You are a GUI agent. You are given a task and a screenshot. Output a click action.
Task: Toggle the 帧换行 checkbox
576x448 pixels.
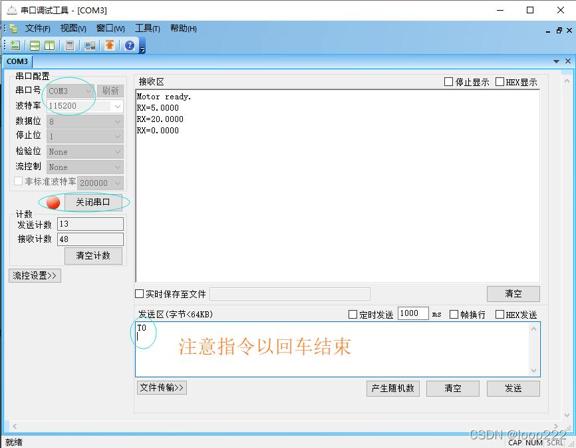(454, 314)
